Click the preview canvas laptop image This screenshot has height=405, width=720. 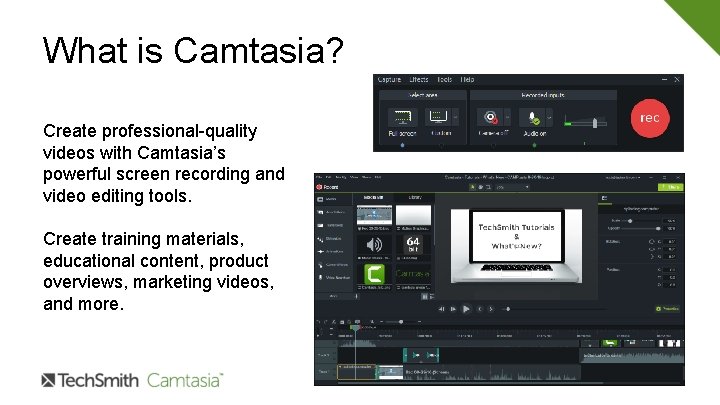click(x=516, y=246)
